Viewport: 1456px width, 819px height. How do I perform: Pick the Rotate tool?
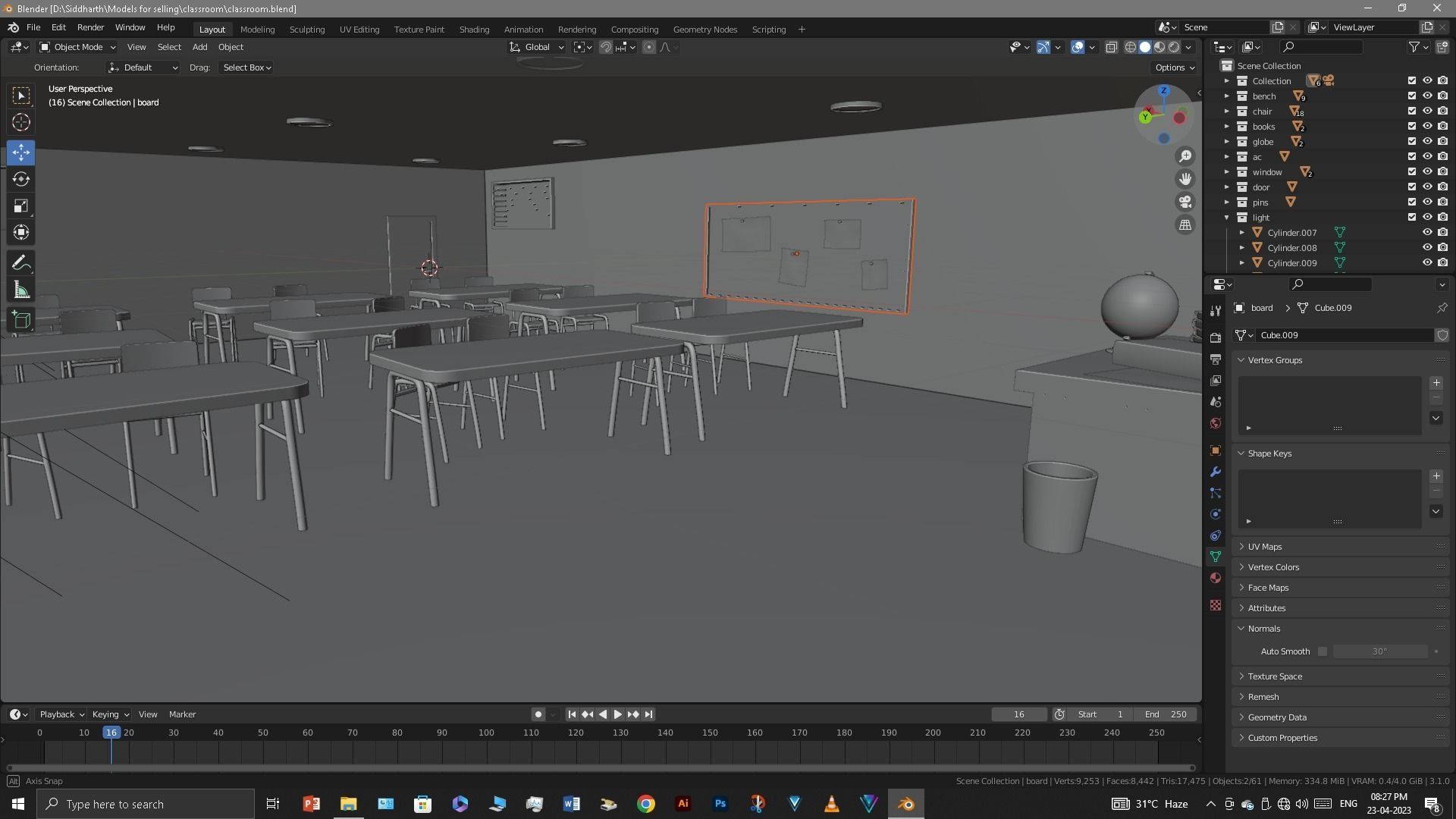coord(21,179)
